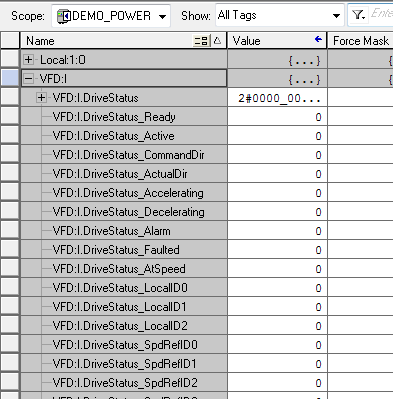Screen dimensions: 393x399
Task: Click the Force Mask cell of DriveStatus_Ready
Action: (x=361, y=117)
